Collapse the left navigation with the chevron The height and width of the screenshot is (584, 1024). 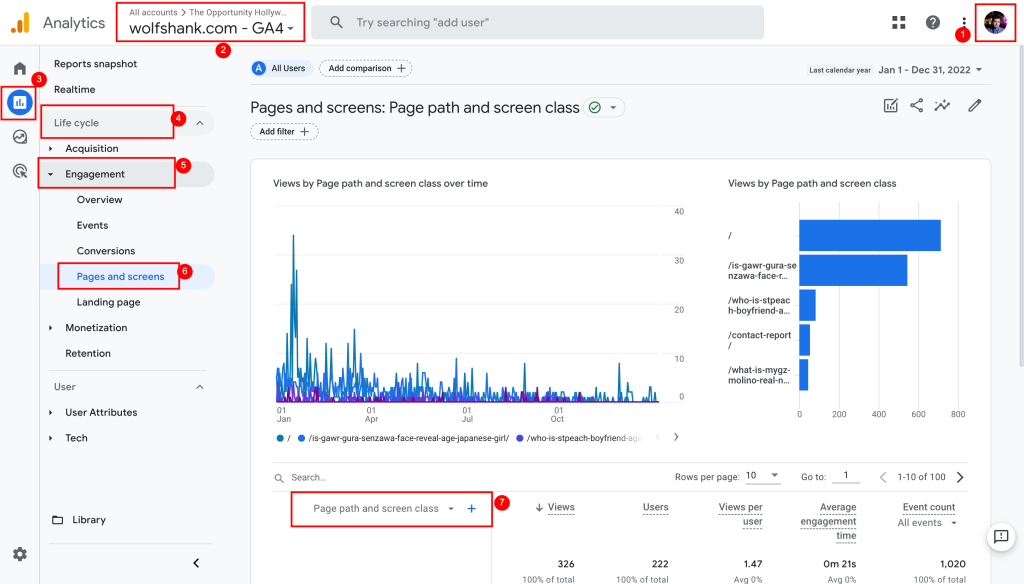(x=196, y=562)
